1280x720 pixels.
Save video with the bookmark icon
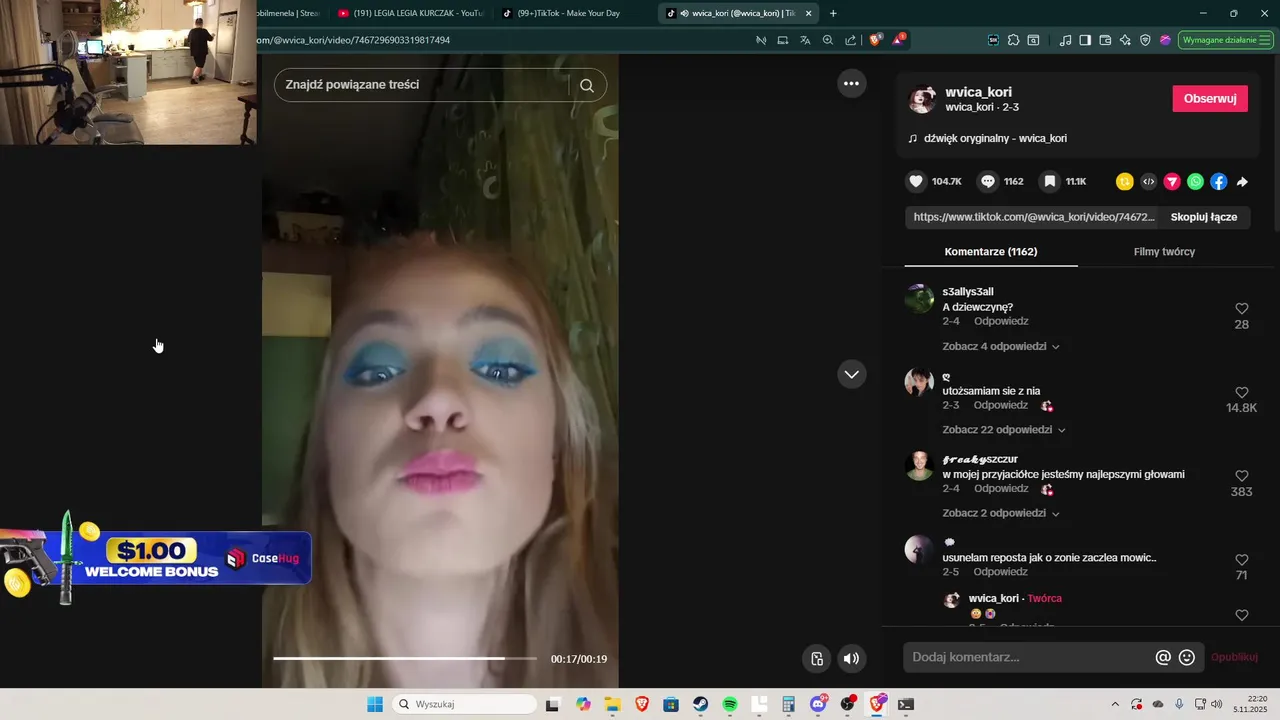[1049, 181]
